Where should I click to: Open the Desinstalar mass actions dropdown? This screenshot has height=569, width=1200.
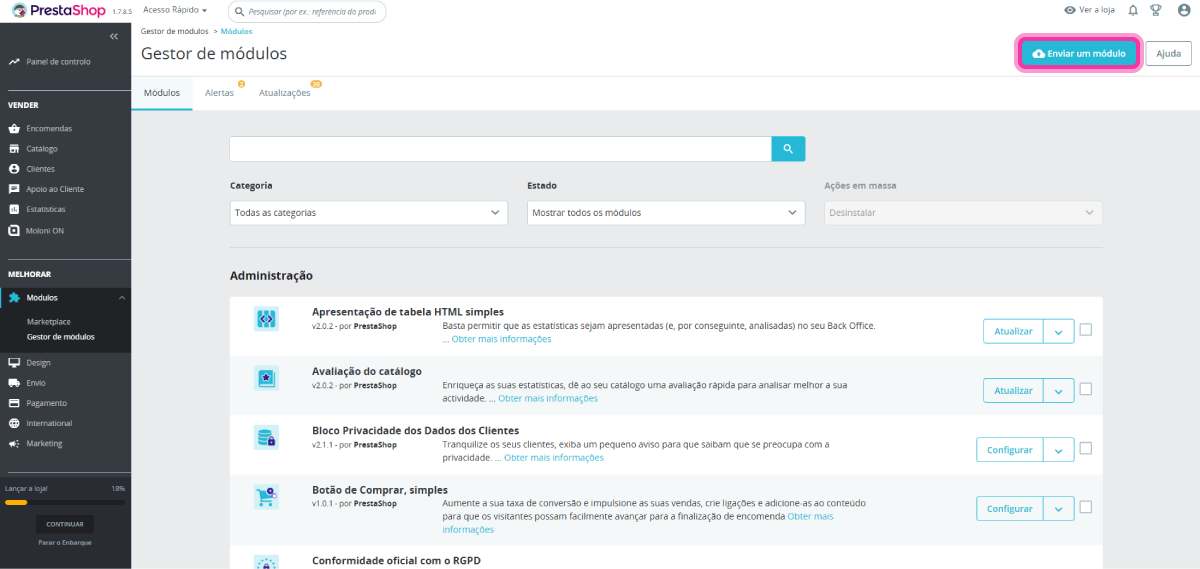pos(963,213)
